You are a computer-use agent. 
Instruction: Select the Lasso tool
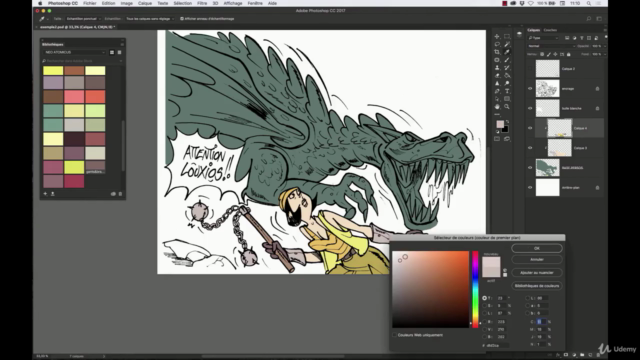[x=497, y=44]
